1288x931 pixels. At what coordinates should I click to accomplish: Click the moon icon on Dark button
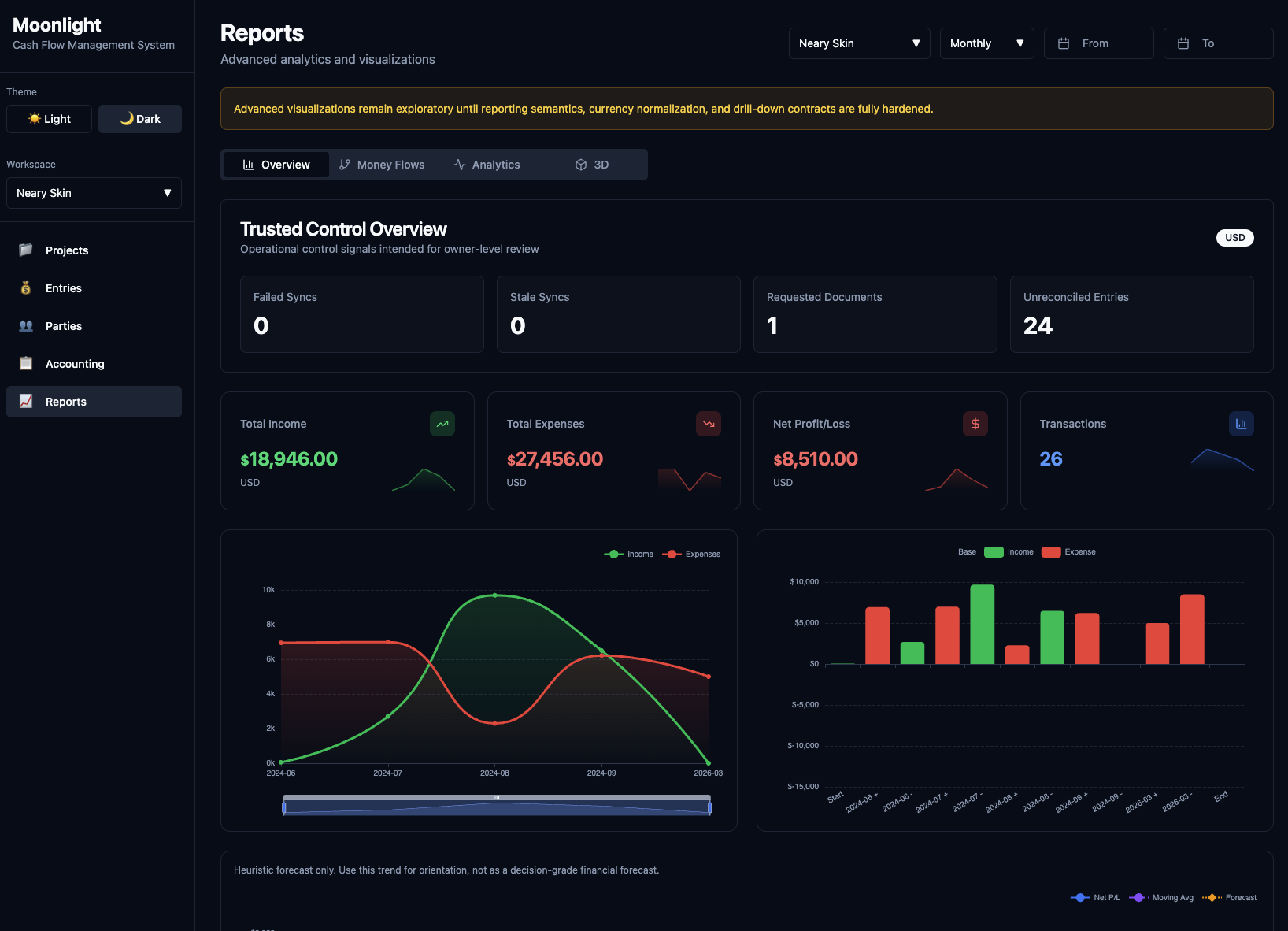coord(127,118)
